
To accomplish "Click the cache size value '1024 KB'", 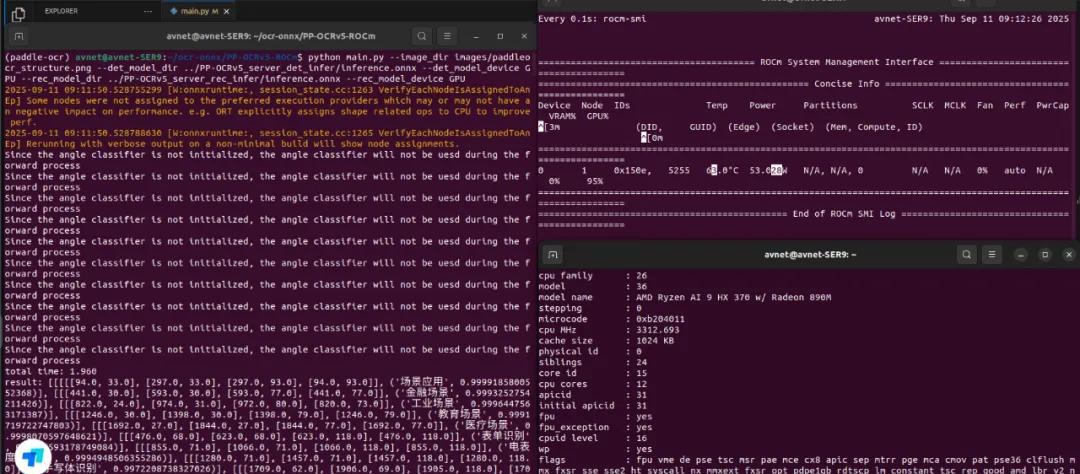I will point(655,341).
